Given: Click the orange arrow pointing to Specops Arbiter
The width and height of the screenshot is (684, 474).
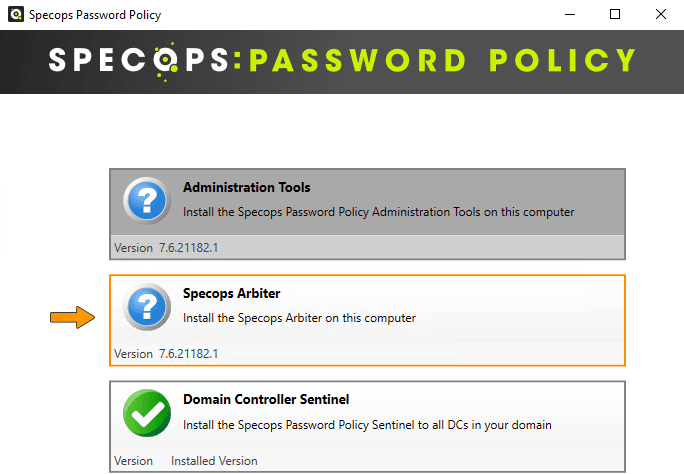Looking at the screenshot, I should click(72, 317).
